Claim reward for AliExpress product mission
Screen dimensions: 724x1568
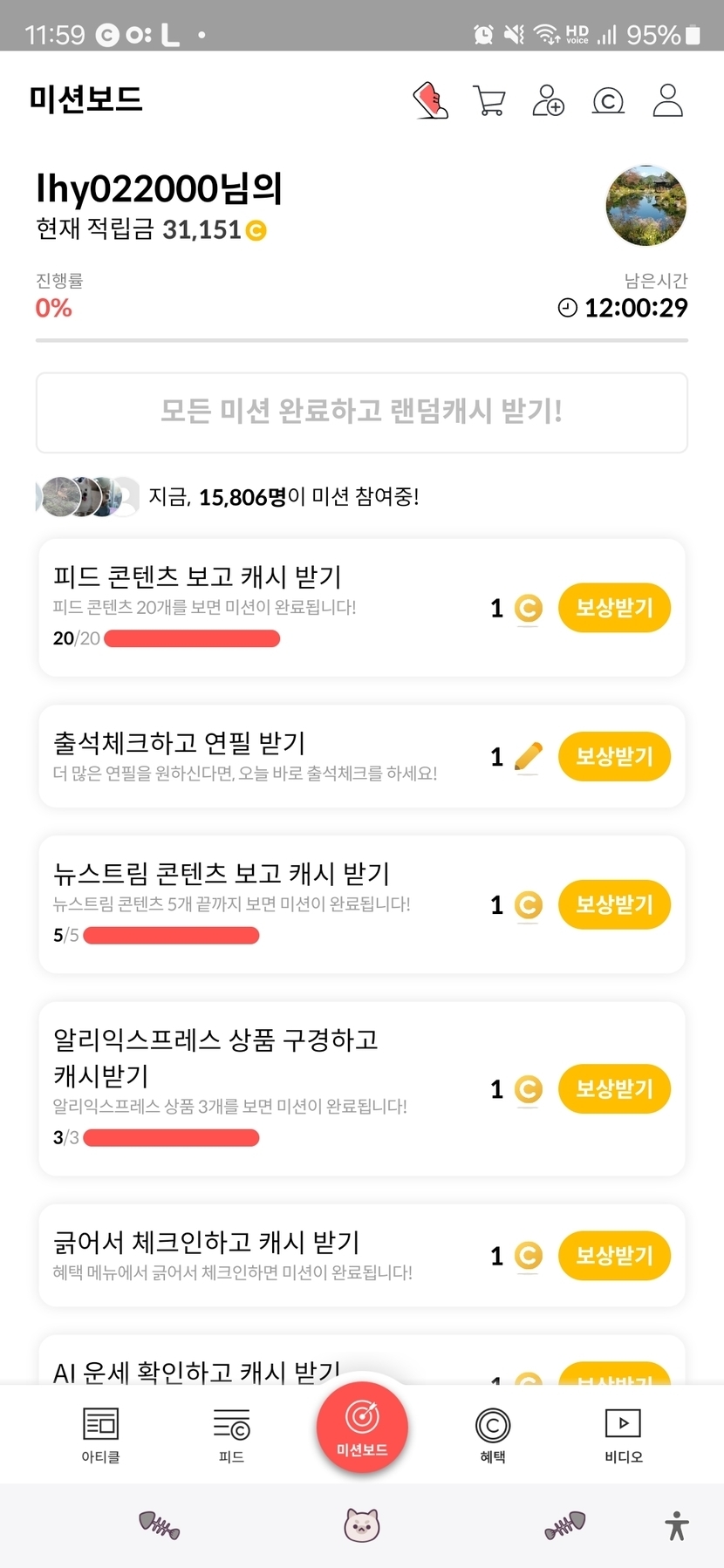[613, 1088]
